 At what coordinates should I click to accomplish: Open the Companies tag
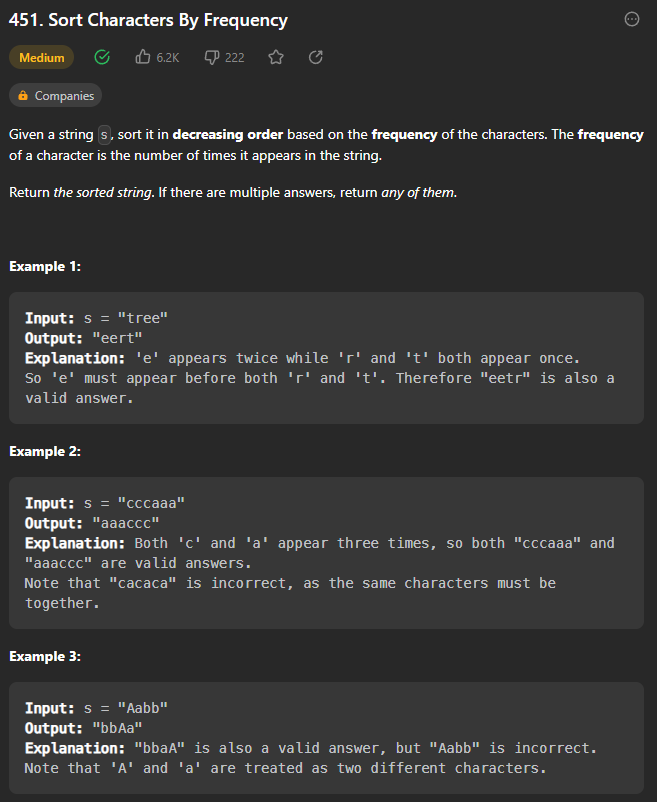tap(55, 96)
